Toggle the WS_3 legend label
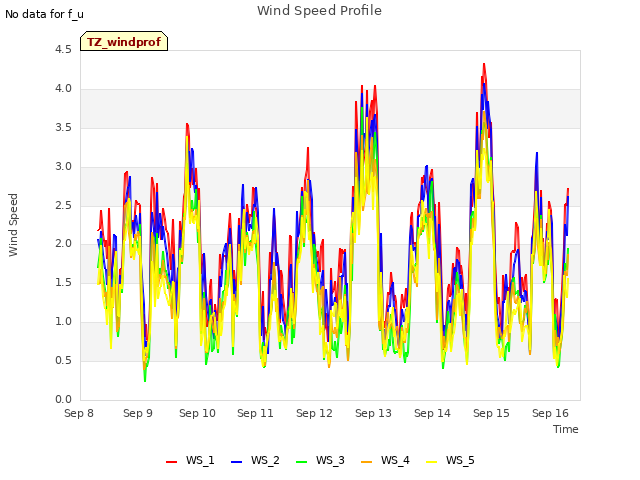Image resolution: width=640 pixels, height=480 pixels. click(x=330, y=460)
